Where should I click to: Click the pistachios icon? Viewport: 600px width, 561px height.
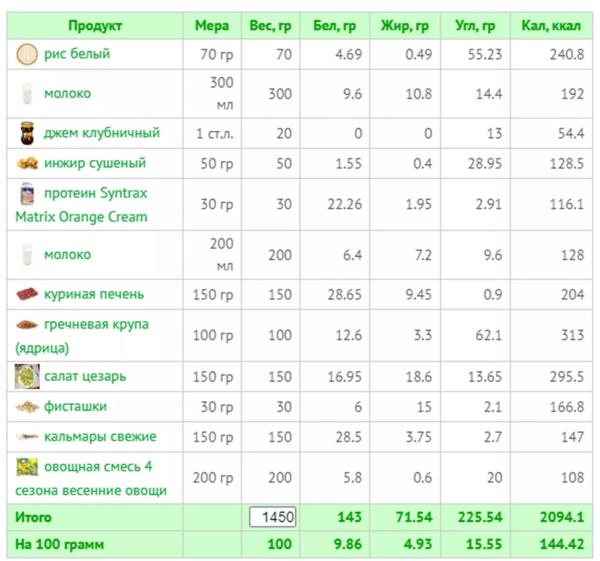[27, 407]
